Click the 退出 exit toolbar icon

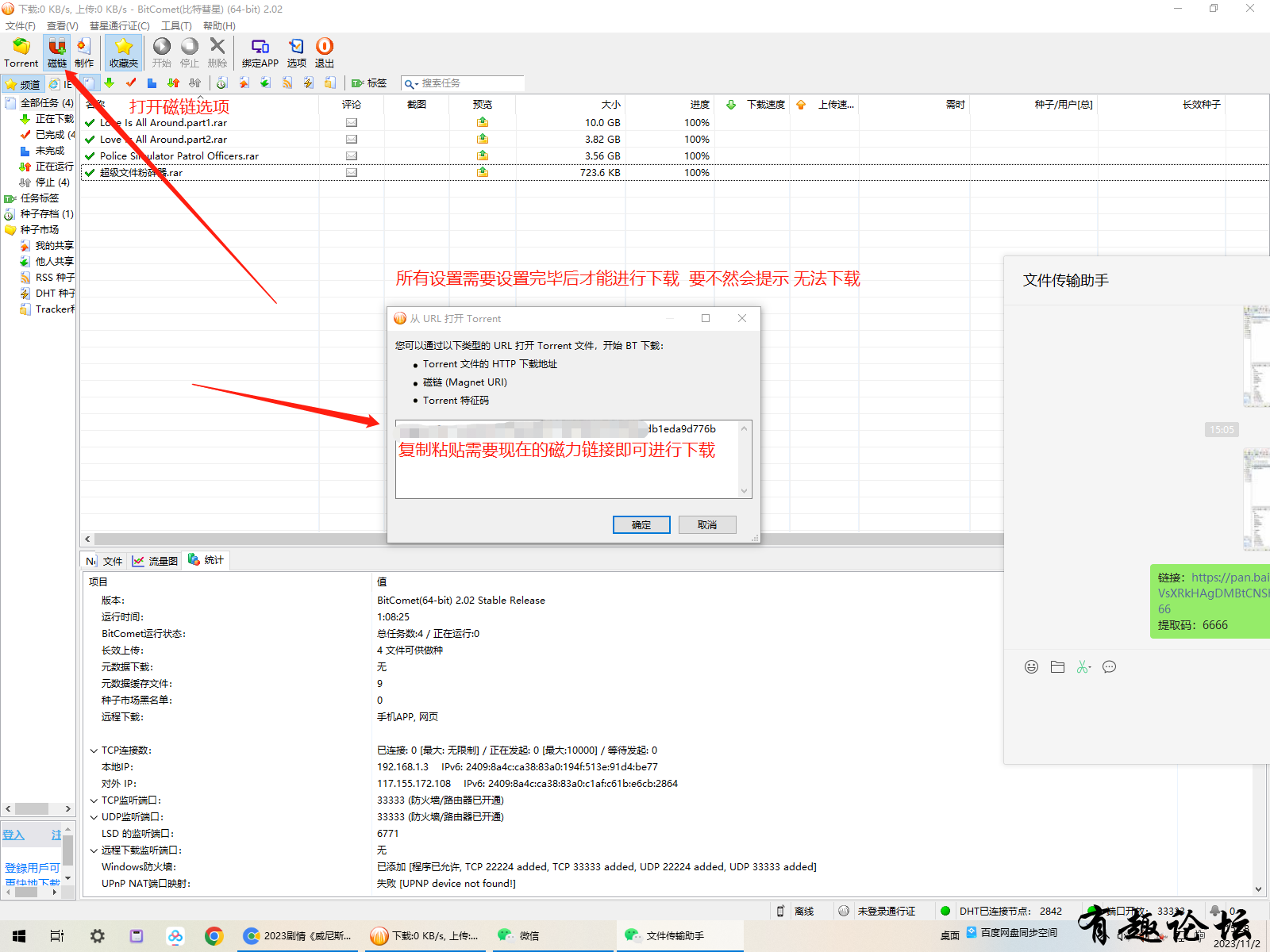(325, 52)
